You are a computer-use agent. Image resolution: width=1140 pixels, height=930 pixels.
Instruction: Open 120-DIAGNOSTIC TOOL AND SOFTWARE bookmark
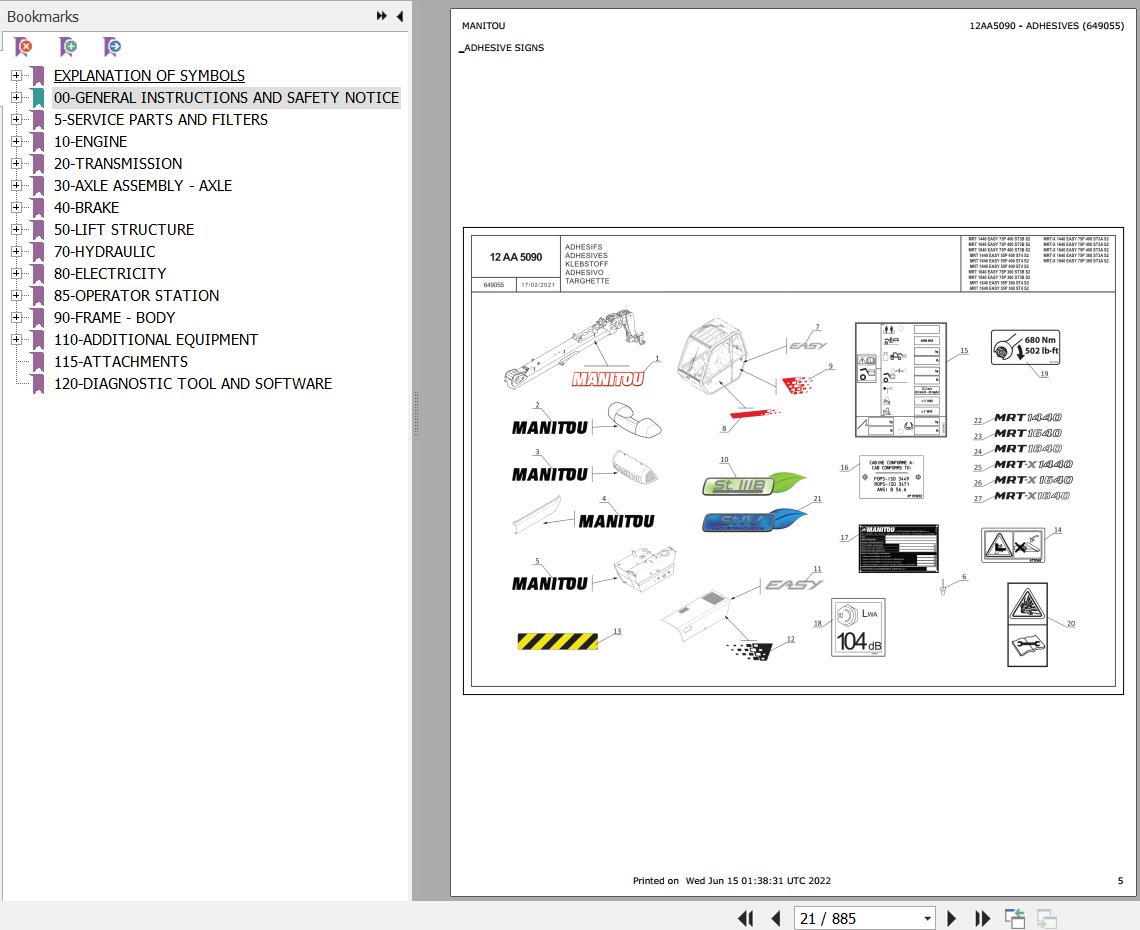click(193, 383)
